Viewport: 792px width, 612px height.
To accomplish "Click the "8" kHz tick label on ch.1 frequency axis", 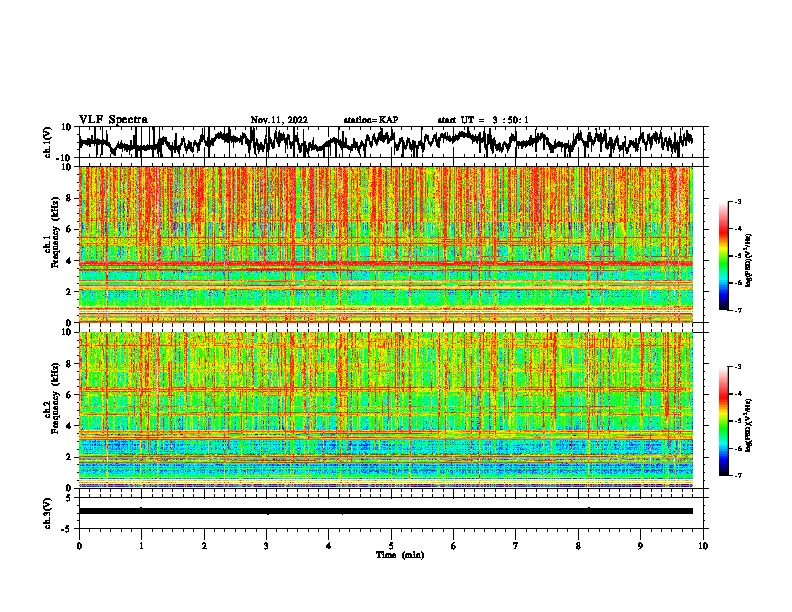I will (69, 198).
